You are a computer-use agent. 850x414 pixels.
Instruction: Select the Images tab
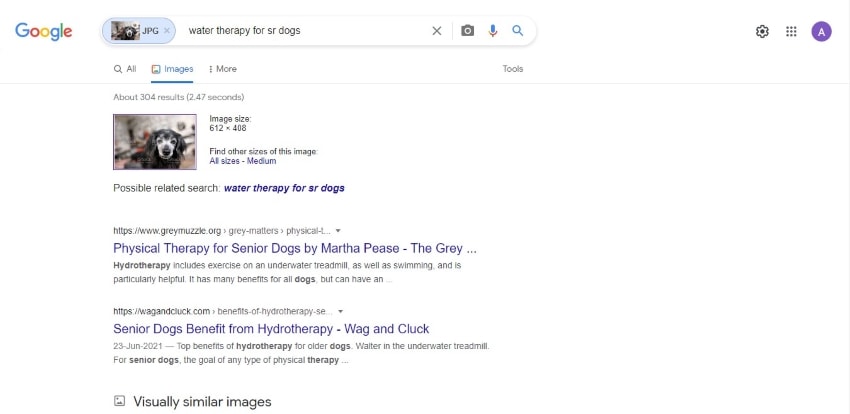tap(172, 69)
